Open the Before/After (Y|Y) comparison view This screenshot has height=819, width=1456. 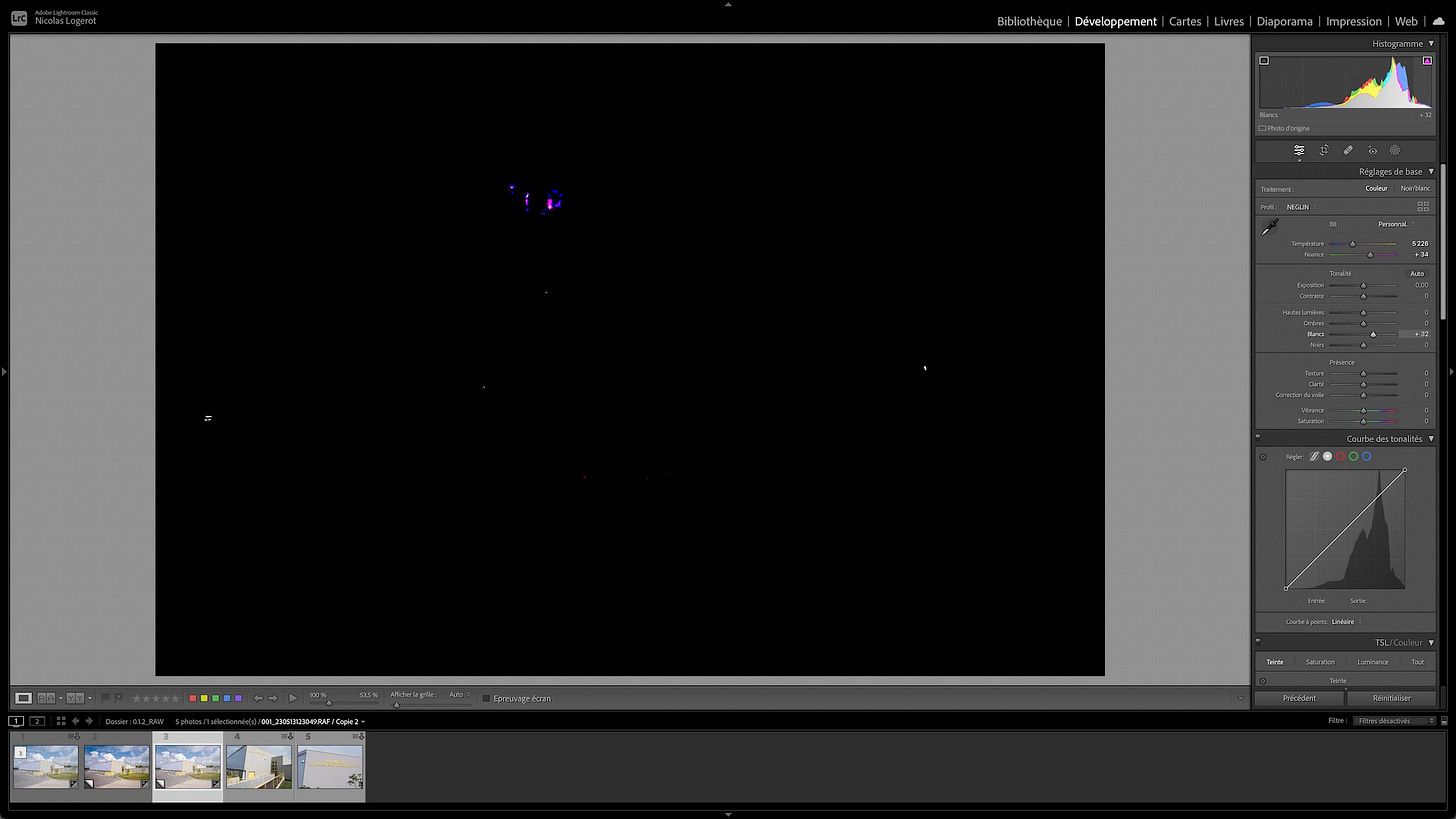[x=75, y=698]
